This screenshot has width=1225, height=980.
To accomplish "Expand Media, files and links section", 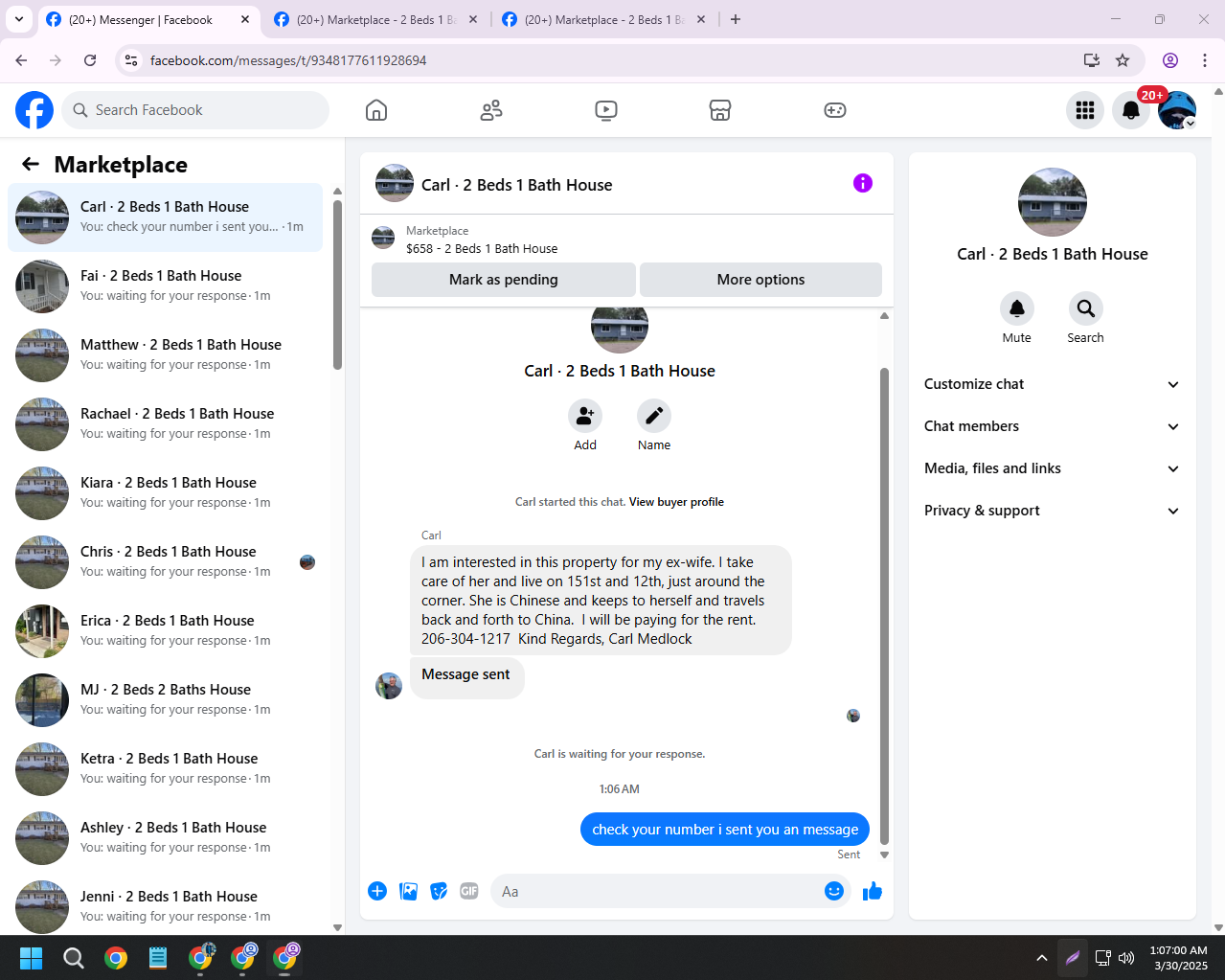I will pyautogui.click(x=1052, y=468).
